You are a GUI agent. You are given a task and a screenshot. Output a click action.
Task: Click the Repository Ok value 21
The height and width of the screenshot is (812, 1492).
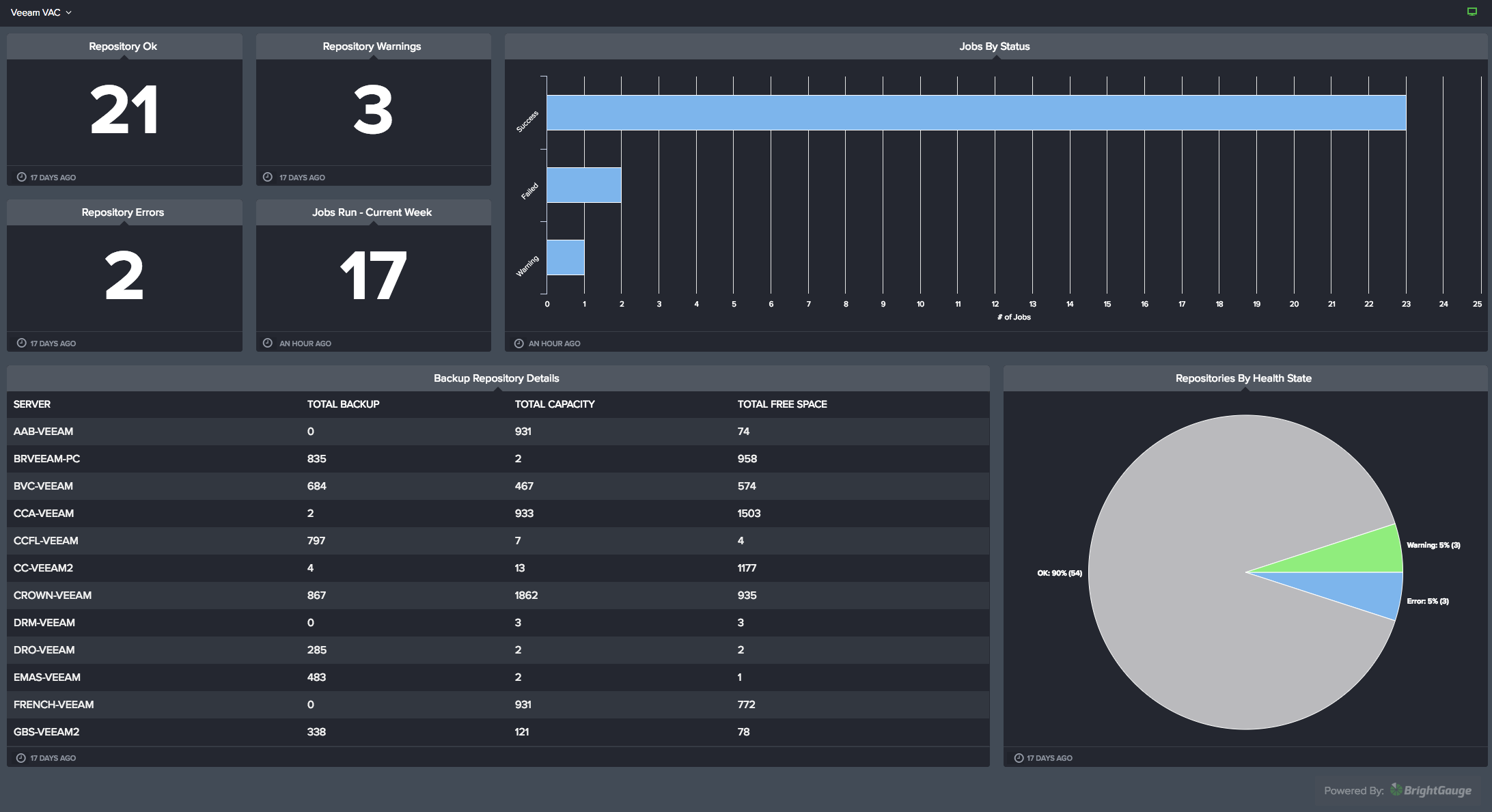[124, 109]
